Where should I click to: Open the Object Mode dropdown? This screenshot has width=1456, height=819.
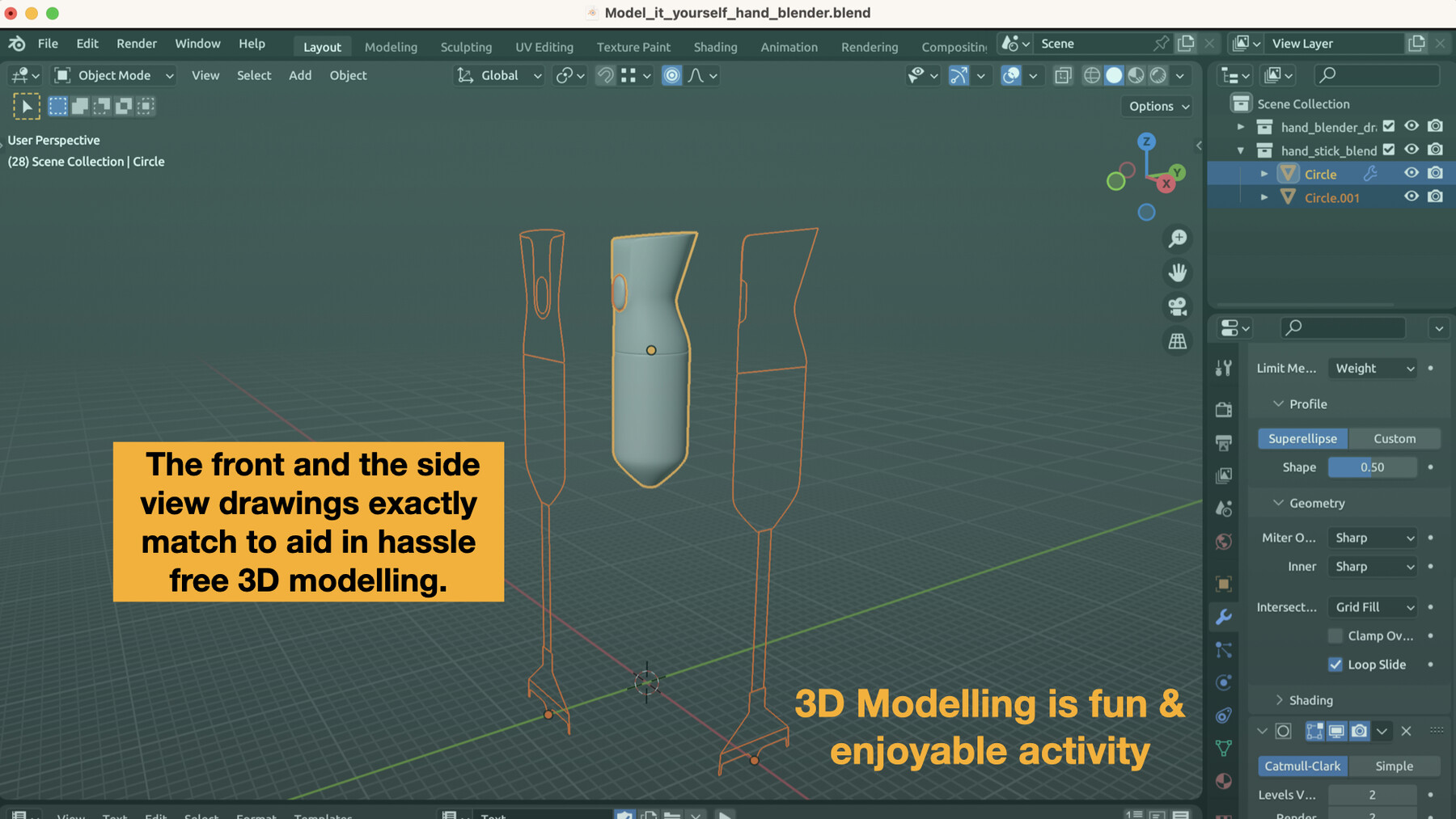click(x=113, y=75)
